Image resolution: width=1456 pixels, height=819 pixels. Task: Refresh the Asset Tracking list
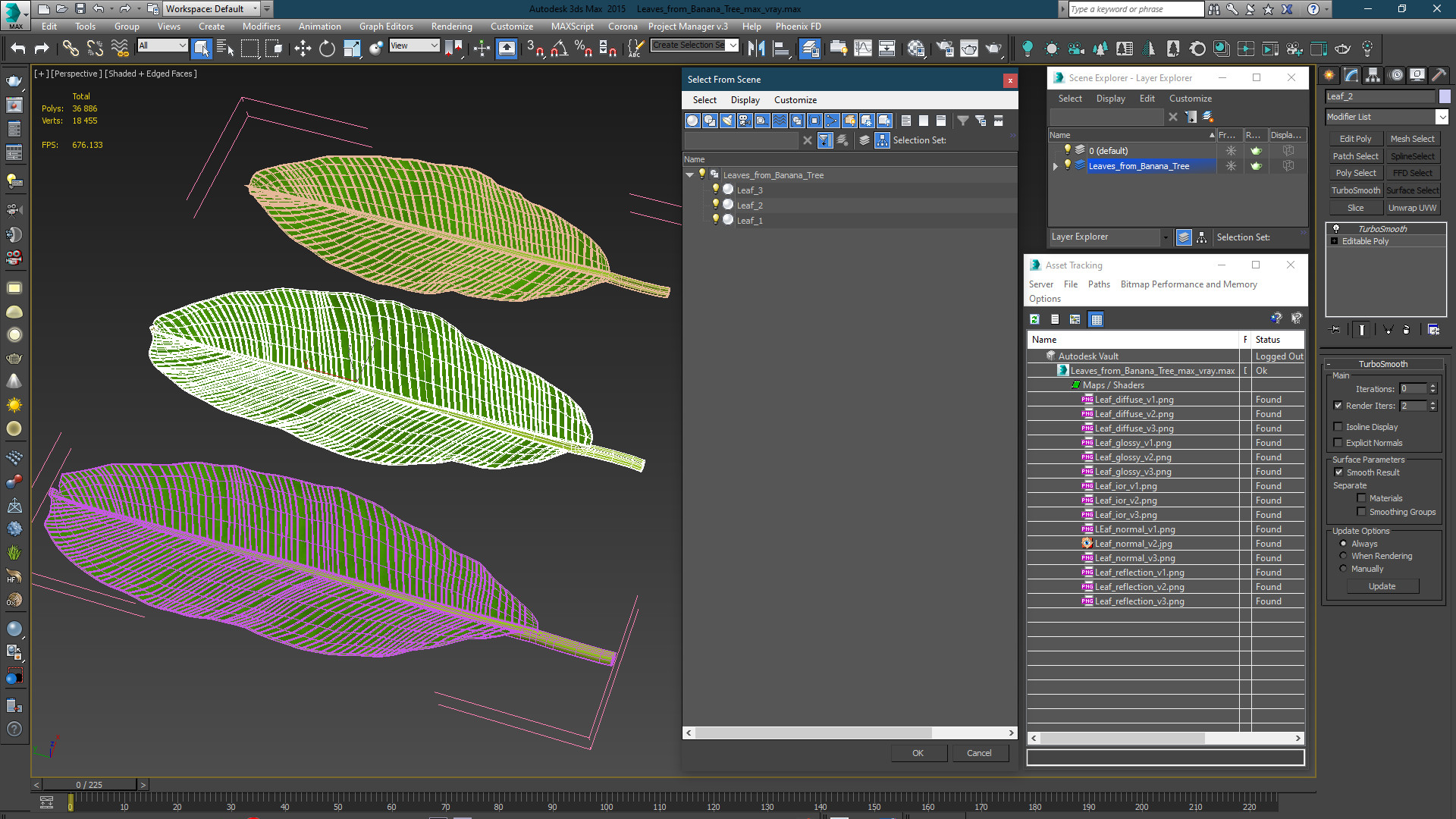coord(1034,319)
